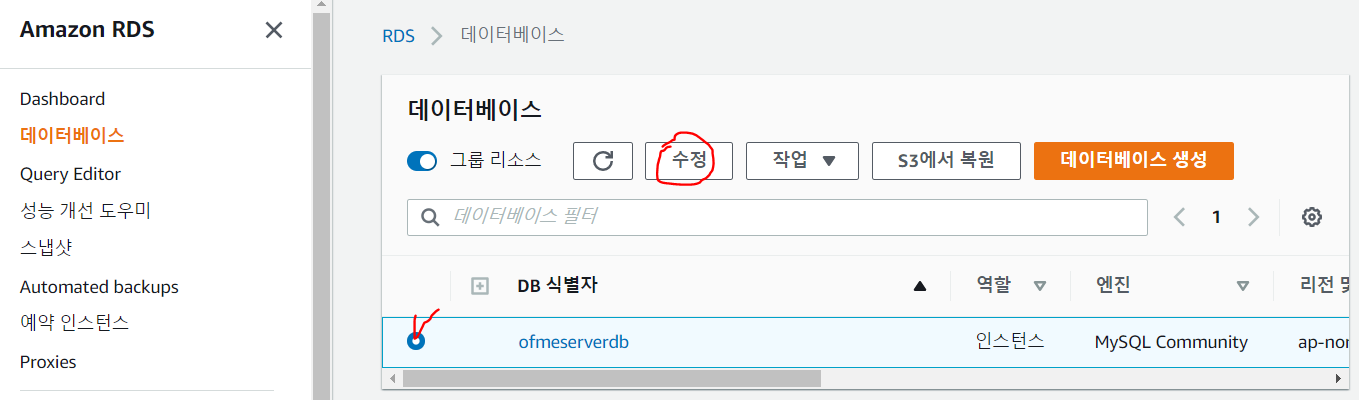Sort ascending by DB 식별자 arrow
1359x400 pixels.
pos(920,286)
